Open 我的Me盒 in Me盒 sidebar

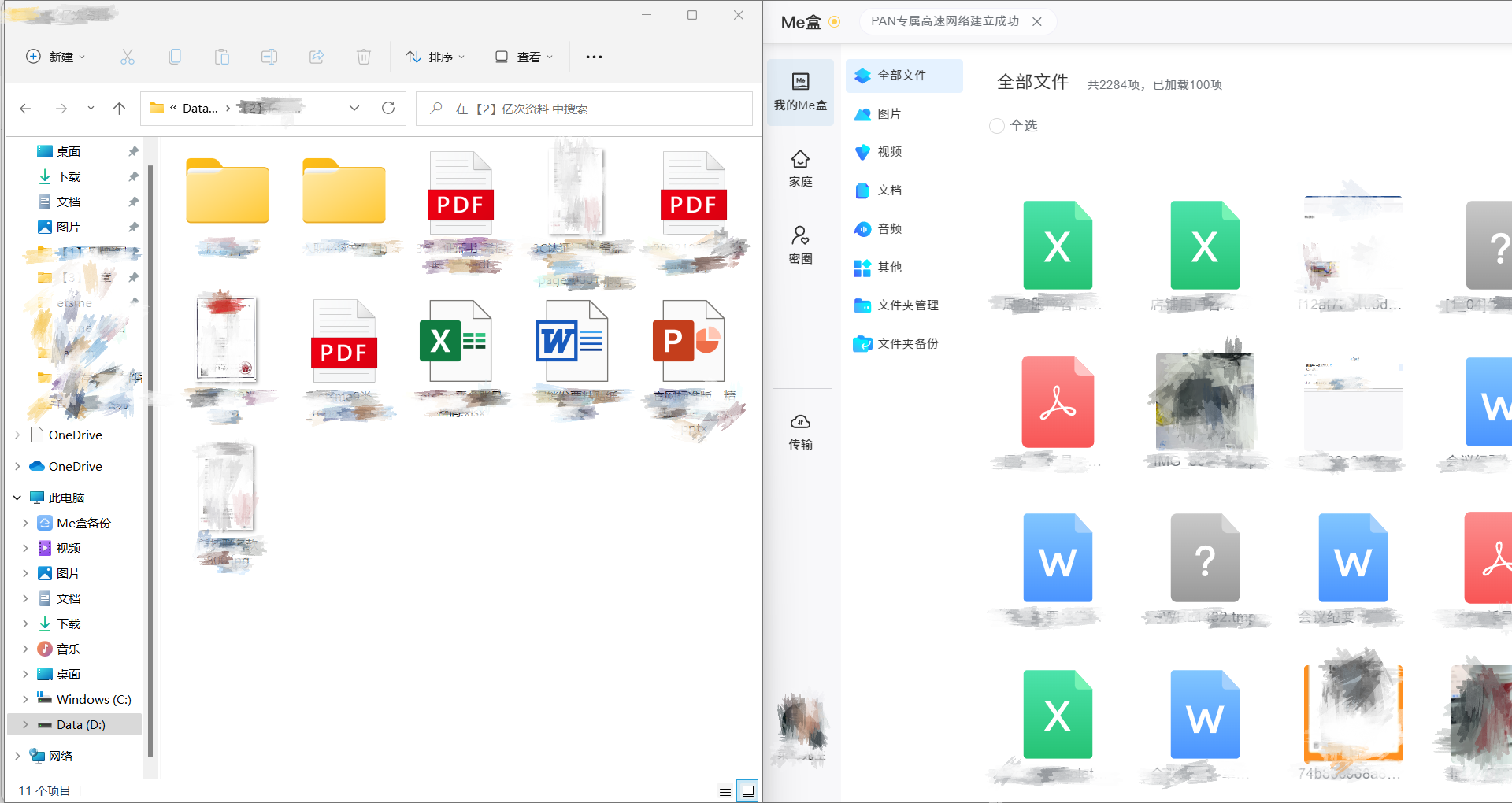pos(800,92)
